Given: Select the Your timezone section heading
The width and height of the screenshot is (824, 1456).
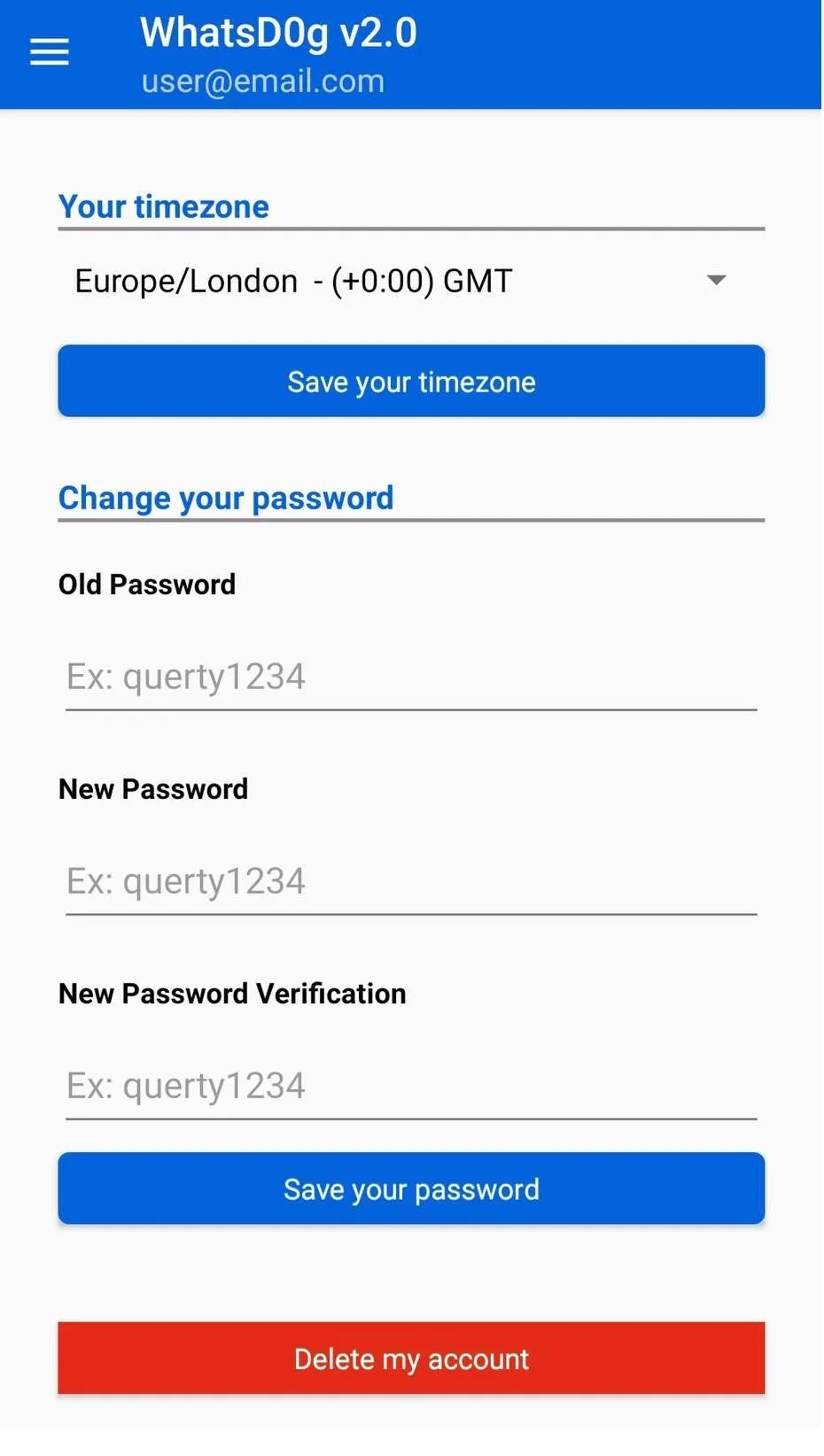Looking at the screenshot, I should pyautogui.click(x=164, y=206).
